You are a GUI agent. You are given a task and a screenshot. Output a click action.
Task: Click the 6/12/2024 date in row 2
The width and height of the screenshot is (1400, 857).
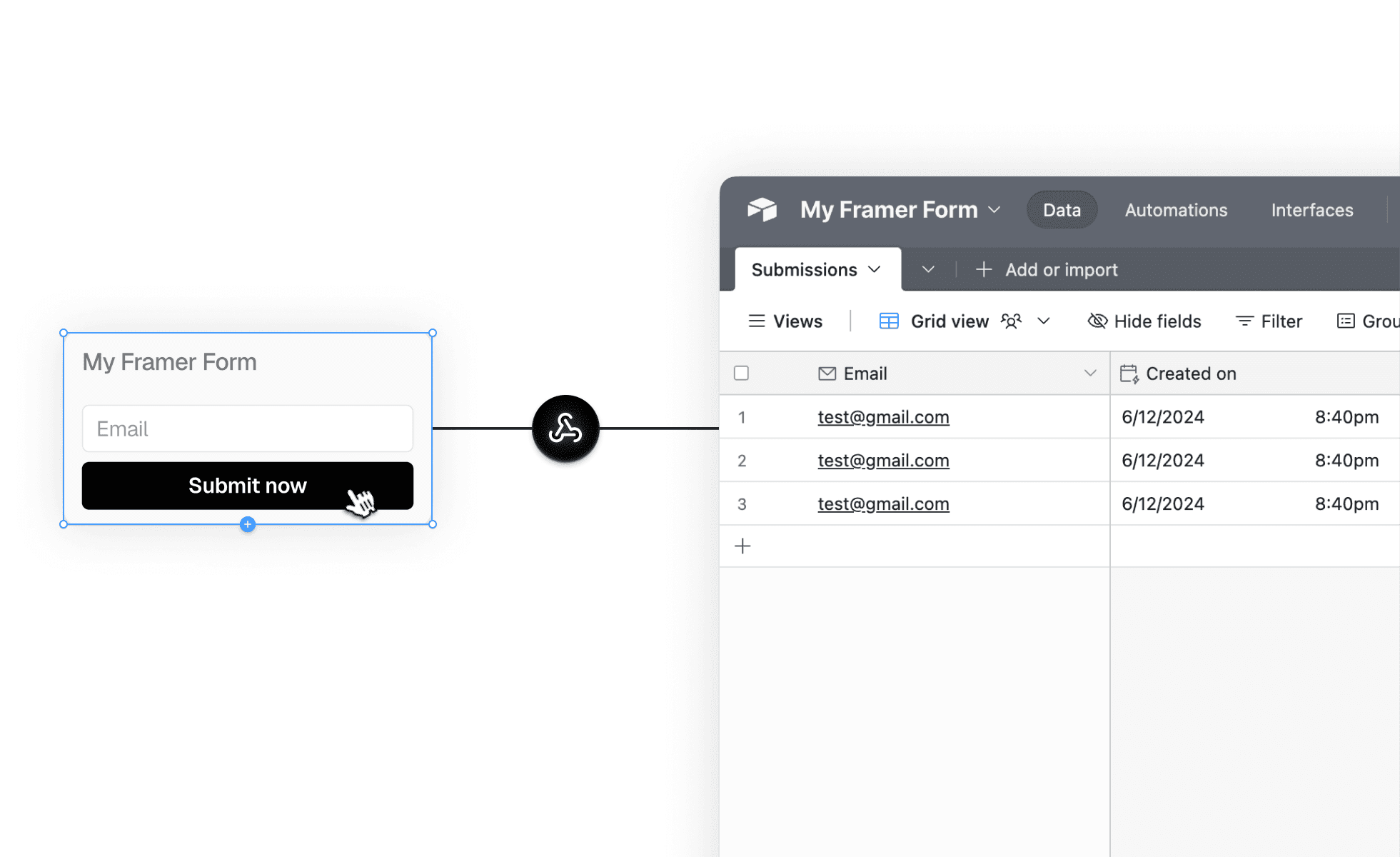1163,461
